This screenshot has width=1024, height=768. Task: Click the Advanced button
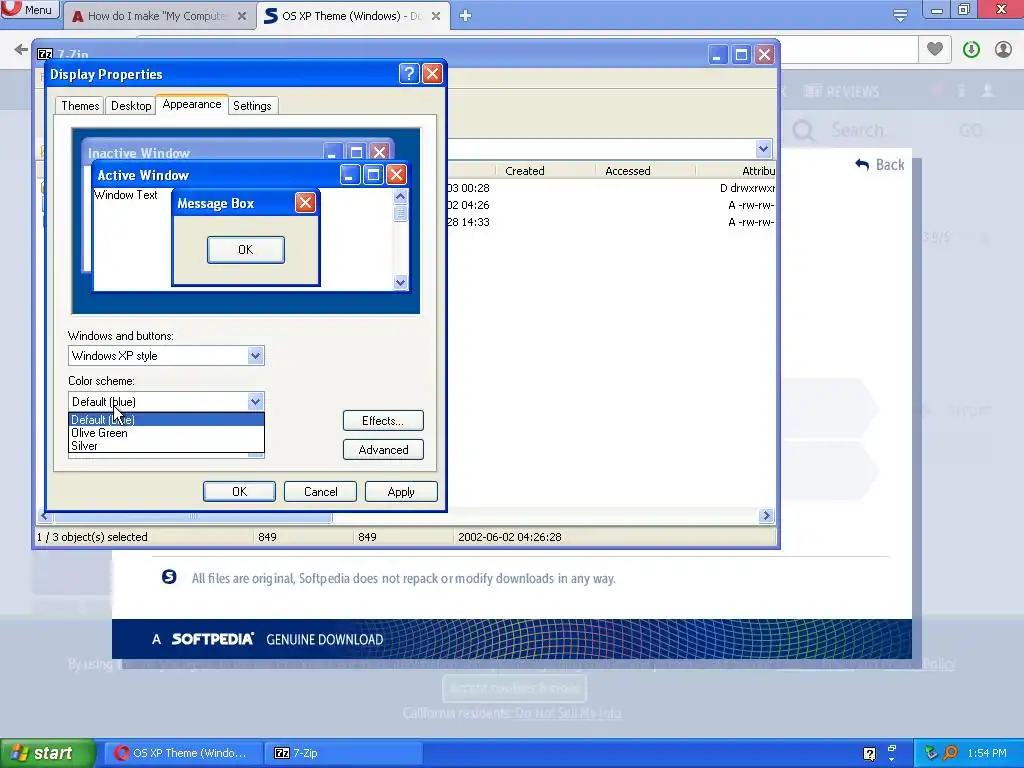pyautogui.click(x=383, y=450)
